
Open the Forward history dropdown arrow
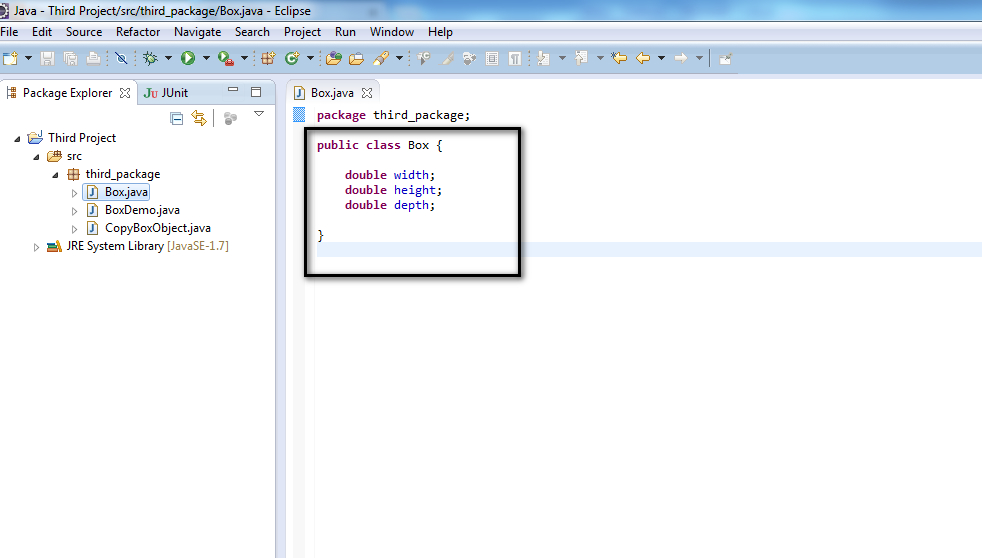[x=700, y=58]
